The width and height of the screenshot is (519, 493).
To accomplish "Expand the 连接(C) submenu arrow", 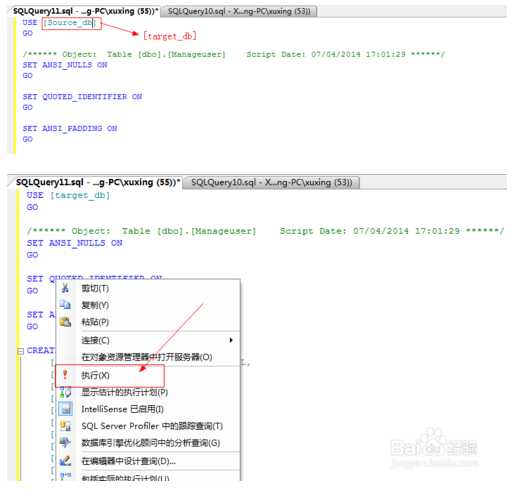I will coord(231,340).
